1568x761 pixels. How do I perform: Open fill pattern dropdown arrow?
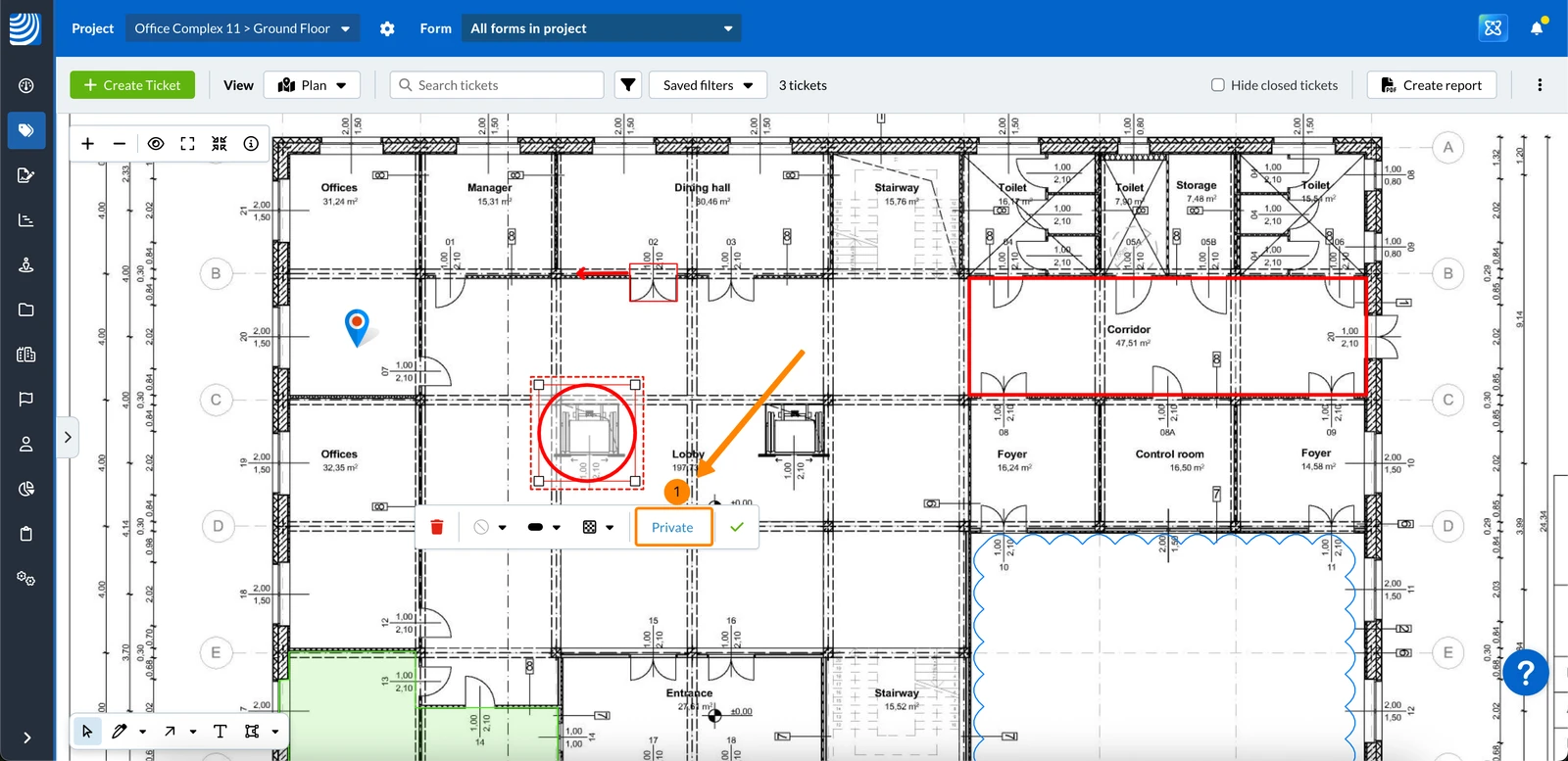point(610,527)
